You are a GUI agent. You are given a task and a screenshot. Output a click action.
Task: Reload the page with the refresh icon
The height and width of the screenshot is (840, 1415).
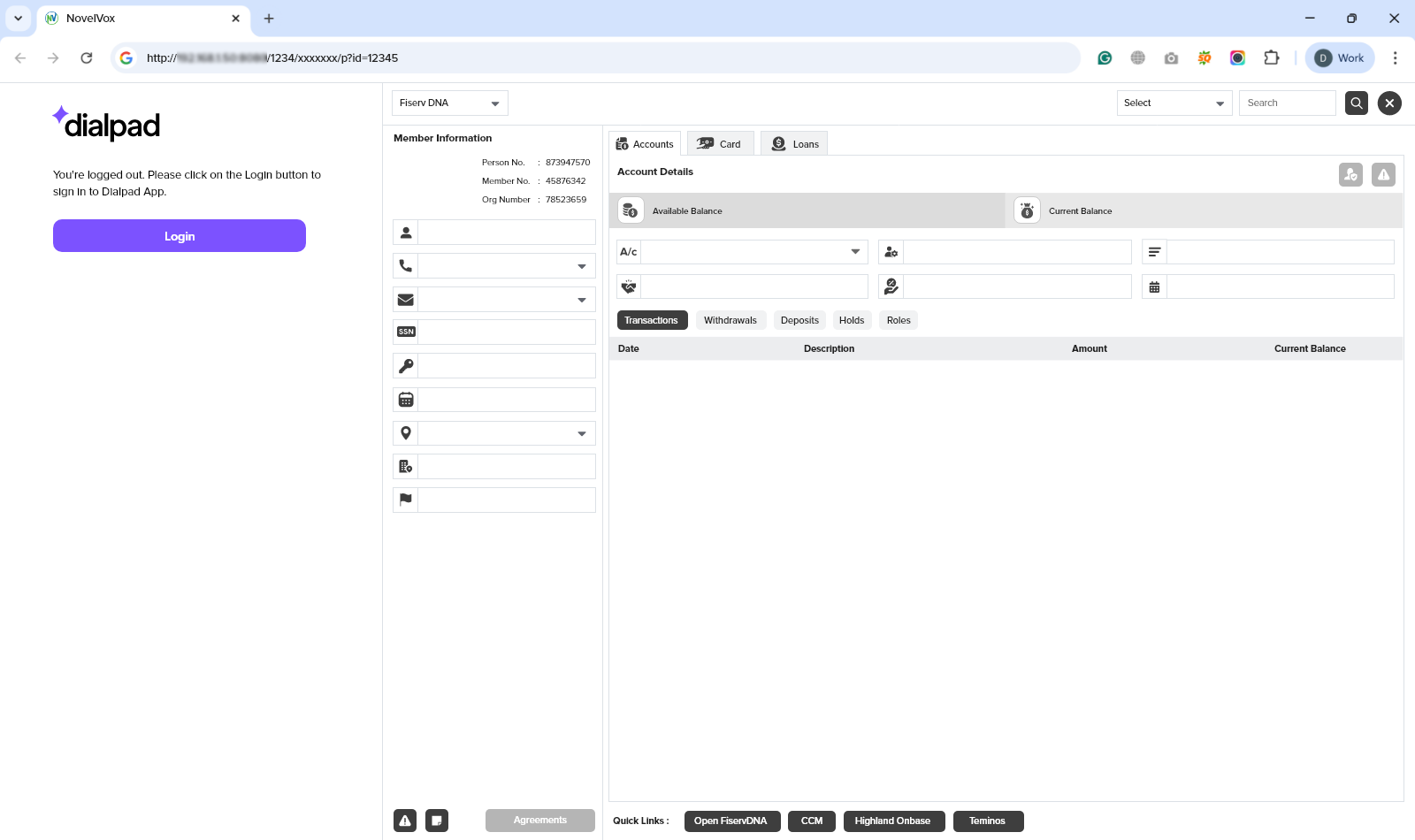[87, 58]
